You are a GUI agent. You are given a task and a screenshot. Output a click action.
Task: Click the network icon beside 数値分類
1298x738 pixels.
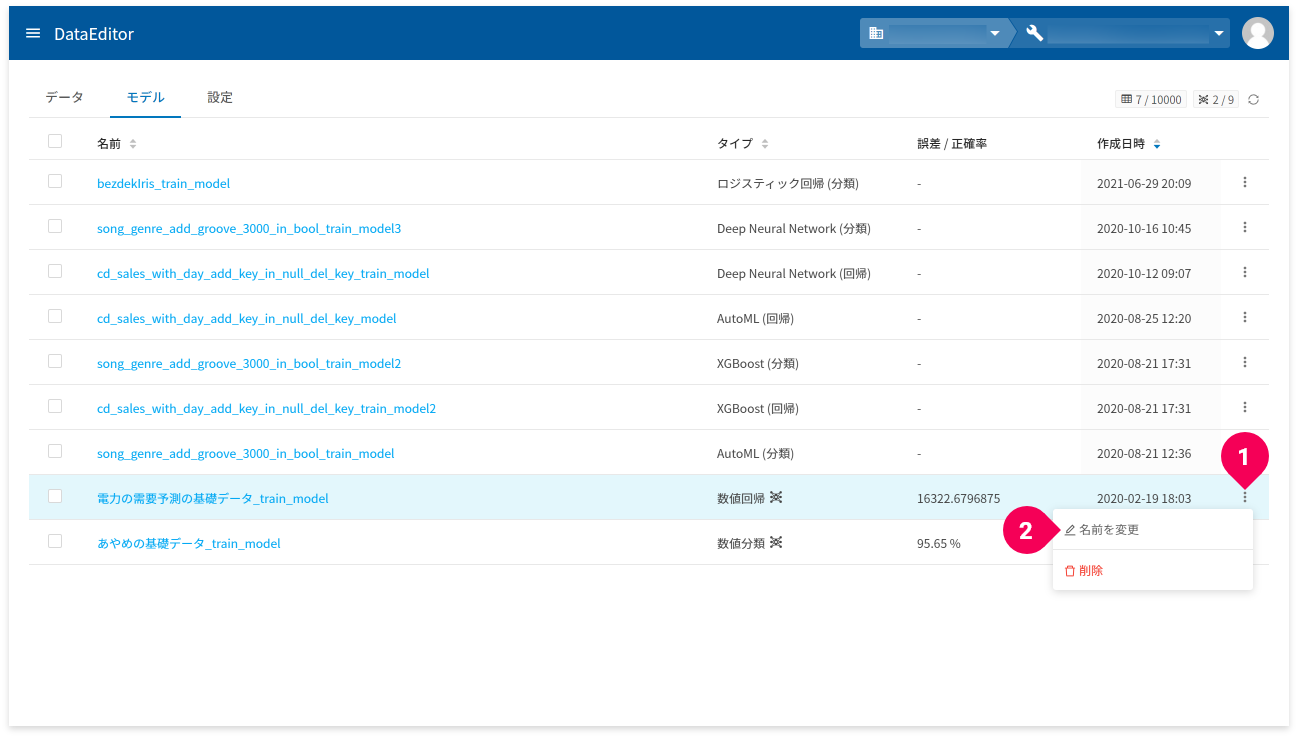click(x=776, y=542)
